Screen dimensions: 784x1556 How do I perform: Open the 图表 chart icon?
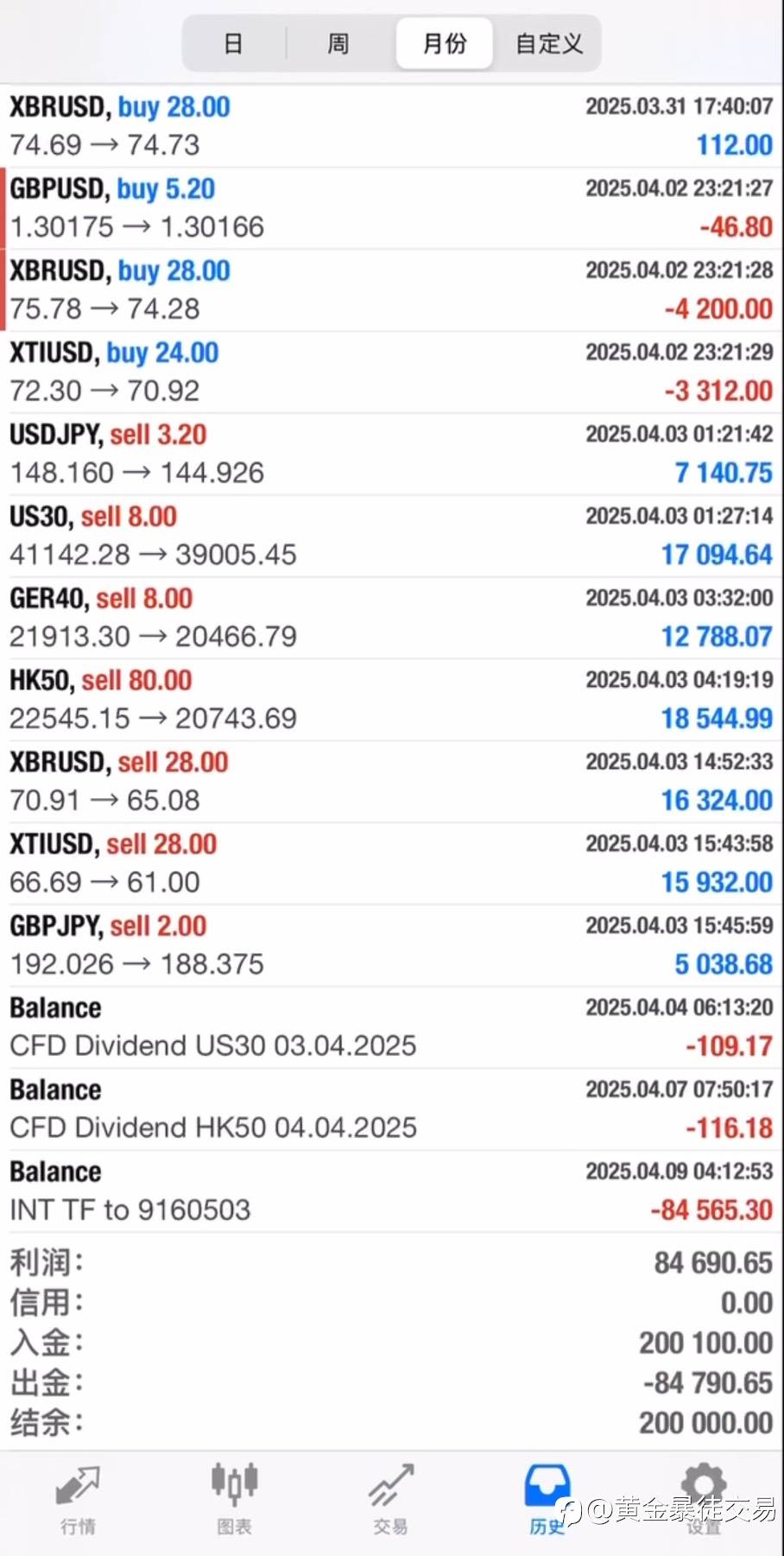tap(234, 1499)
